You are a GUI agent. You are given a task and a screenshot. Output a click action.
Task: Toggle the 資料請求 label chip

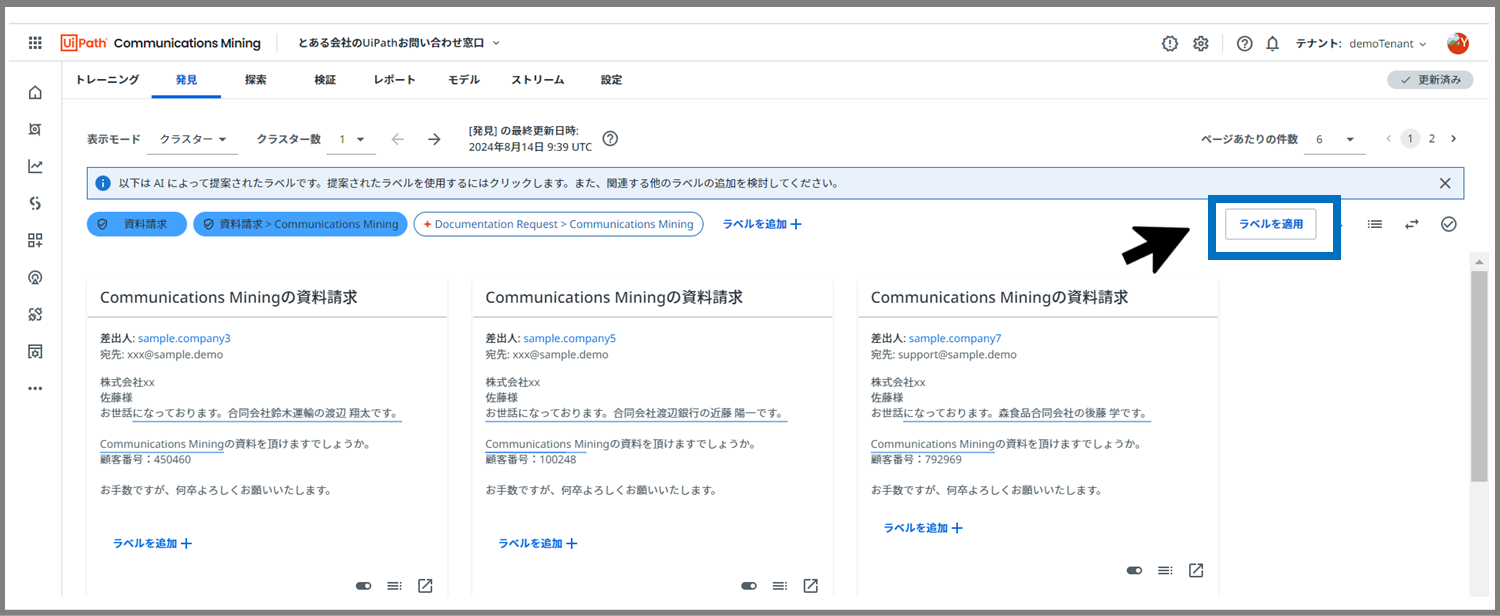coord(137,224)
